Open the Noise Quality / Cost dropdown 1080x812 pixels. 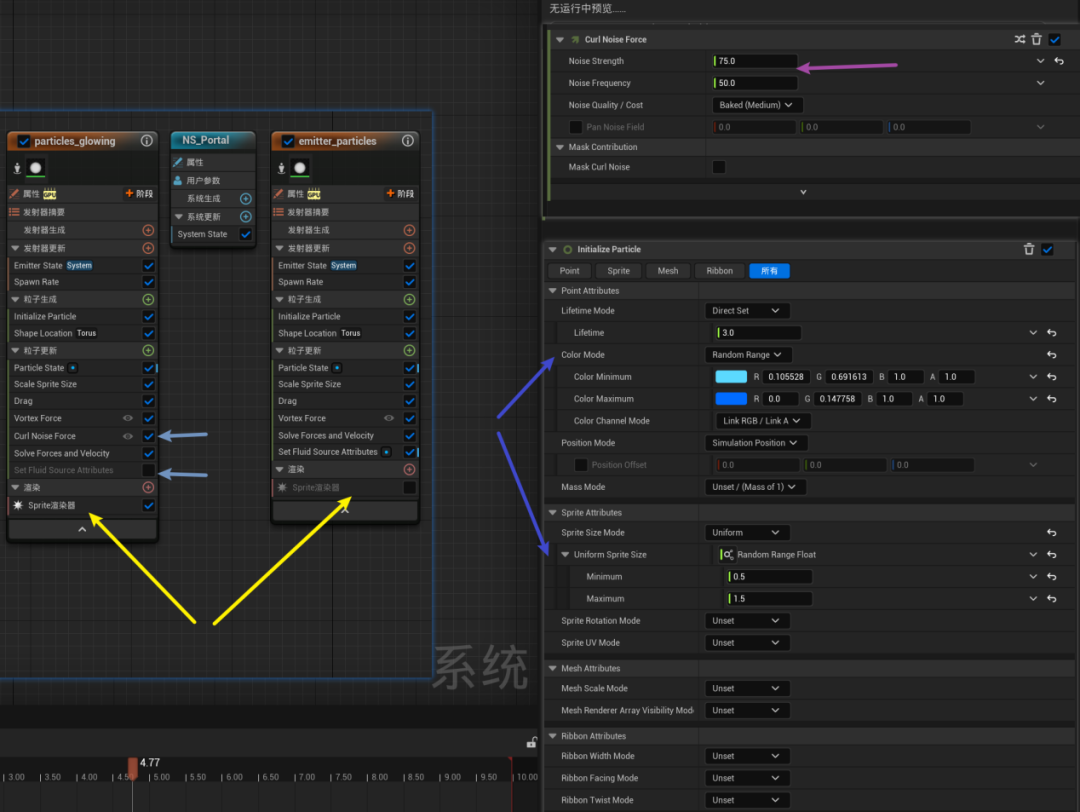pyautogui.click(x=756, y=105)
